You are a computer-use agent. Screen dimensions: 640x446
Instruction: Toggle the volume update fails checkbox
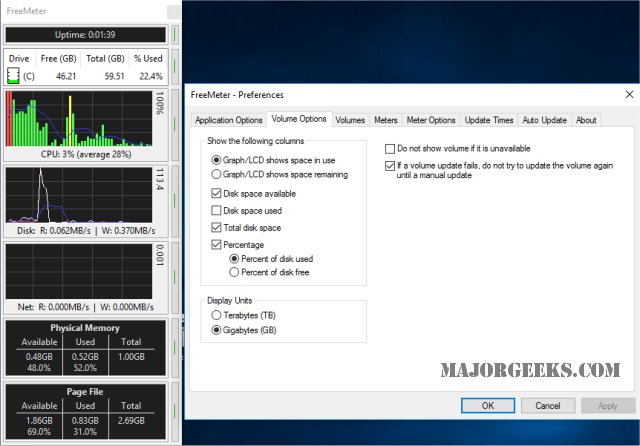click(x=390, y=166)
